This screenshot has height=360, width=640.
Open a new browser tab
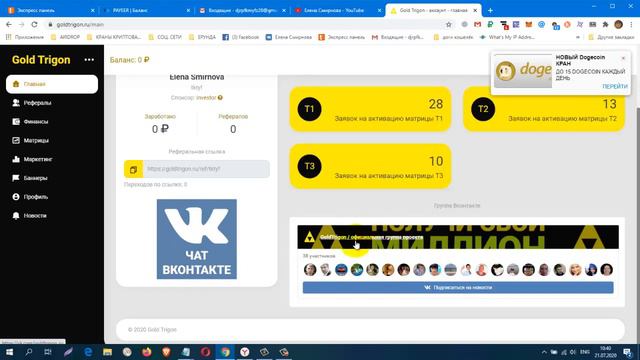(490, 10)
